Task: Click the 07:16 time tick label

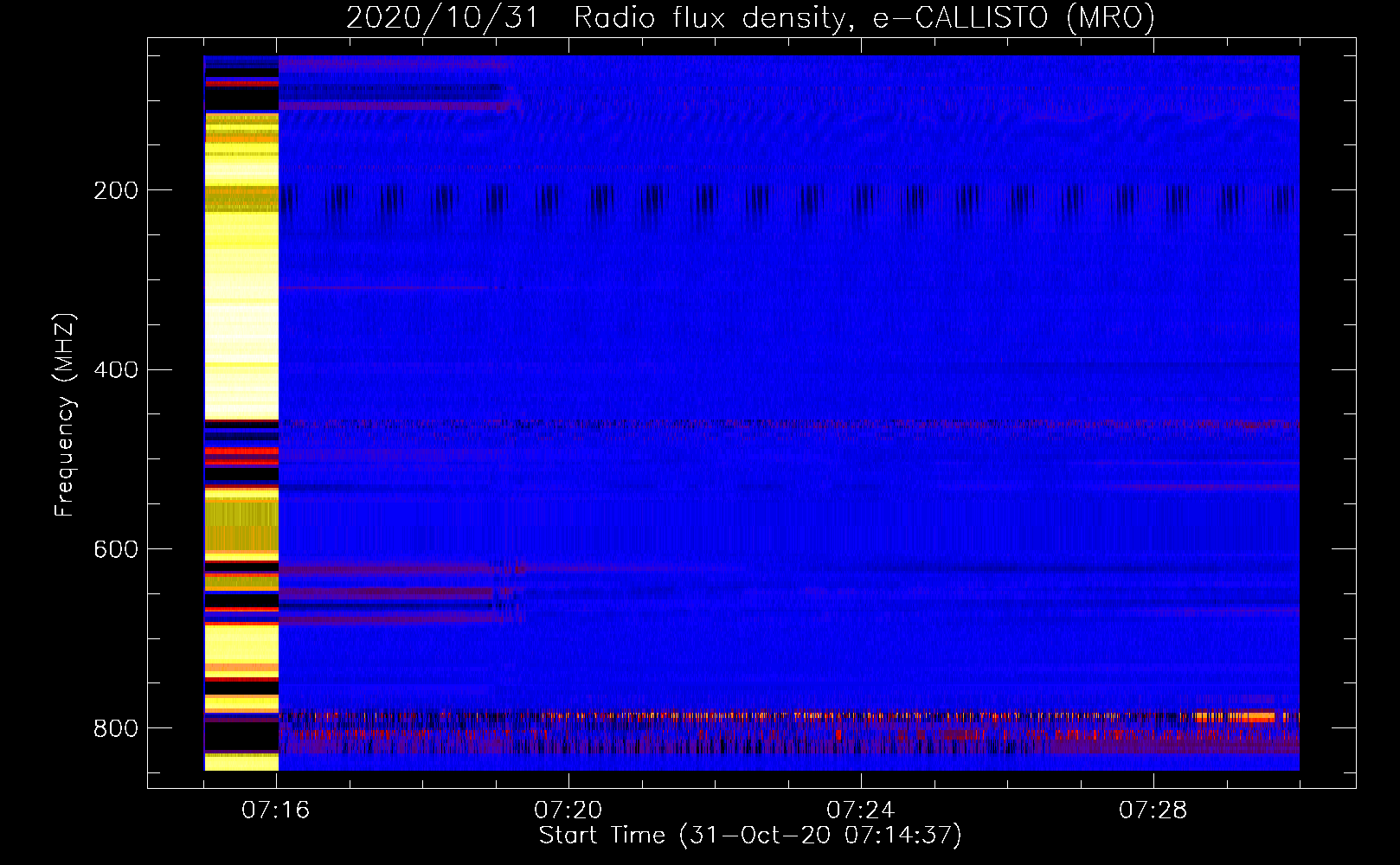Action: click(276, 811)
